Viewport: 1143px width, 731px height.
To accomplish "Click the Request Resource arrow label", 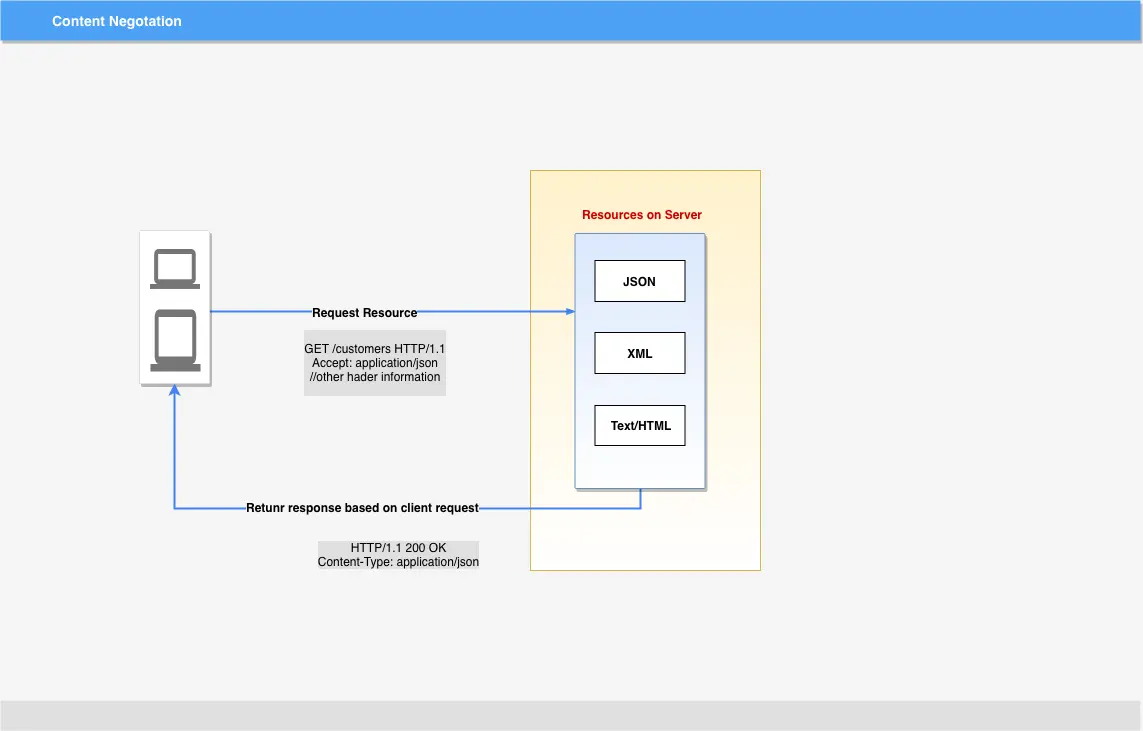I will pyautogui.click(x=364, y=313).
